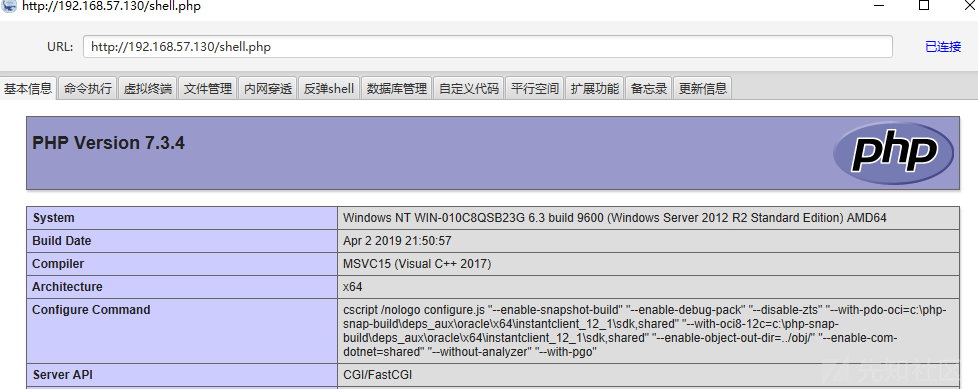Click the PHP Version 7.3.4 header
This screenshot has height=389, width=978.
pyautogui.click(x=109, y=143)
